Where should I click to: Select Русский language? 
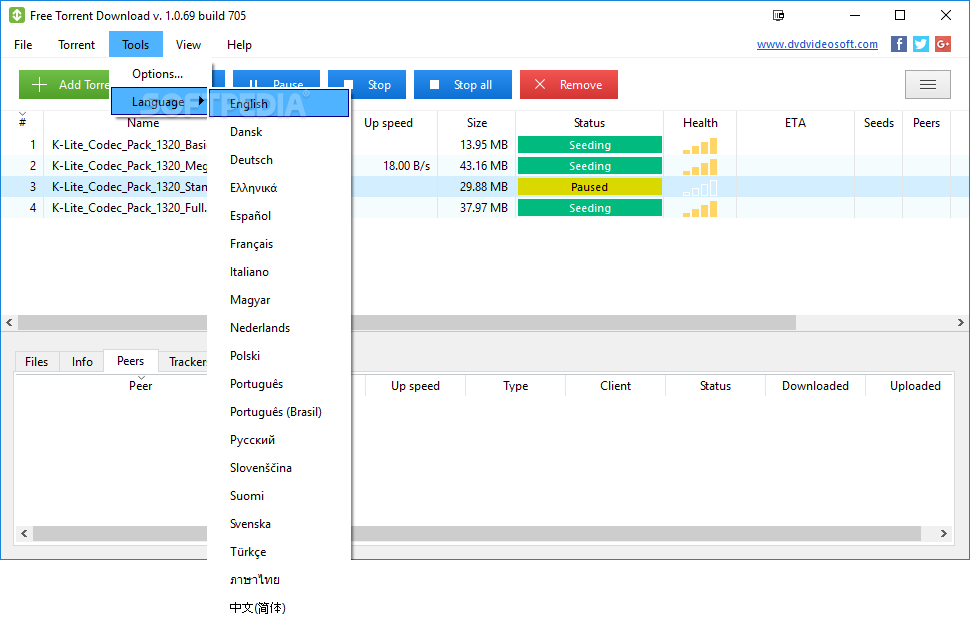point(279,440)
